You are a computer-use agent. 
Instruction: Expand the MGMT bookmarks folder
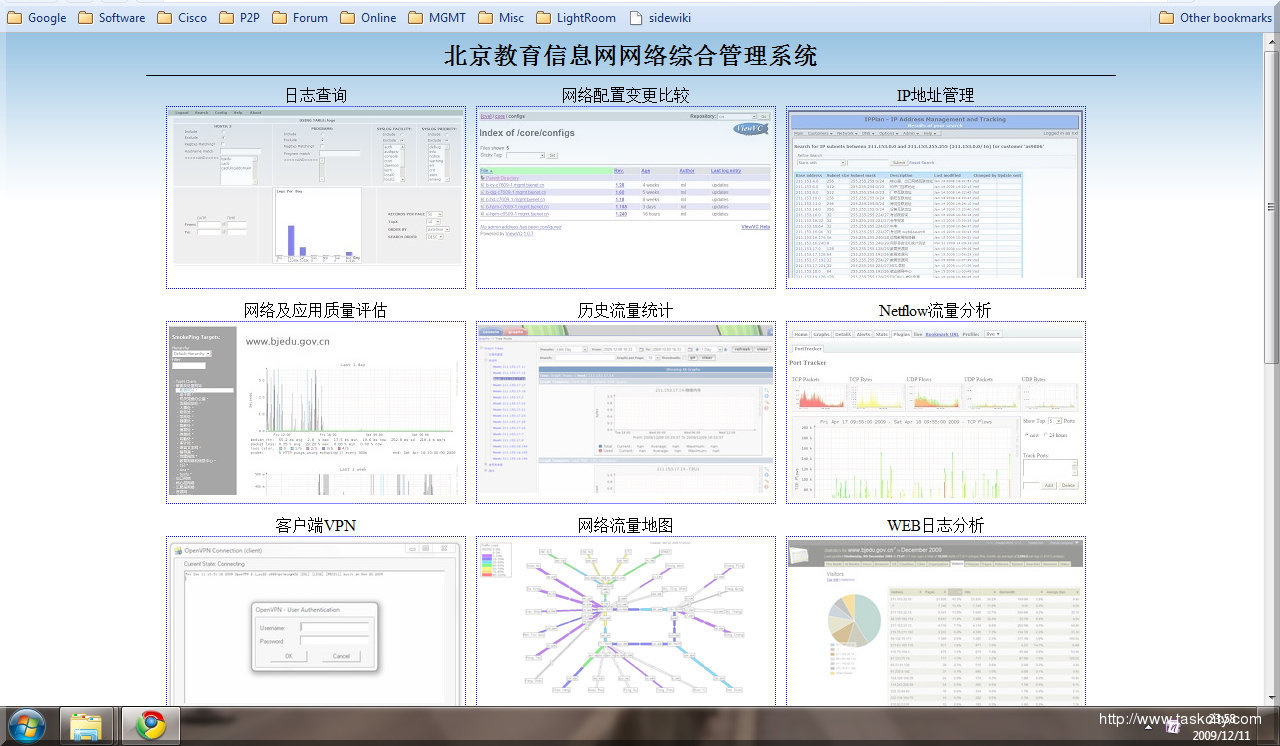tap(436, 17)
